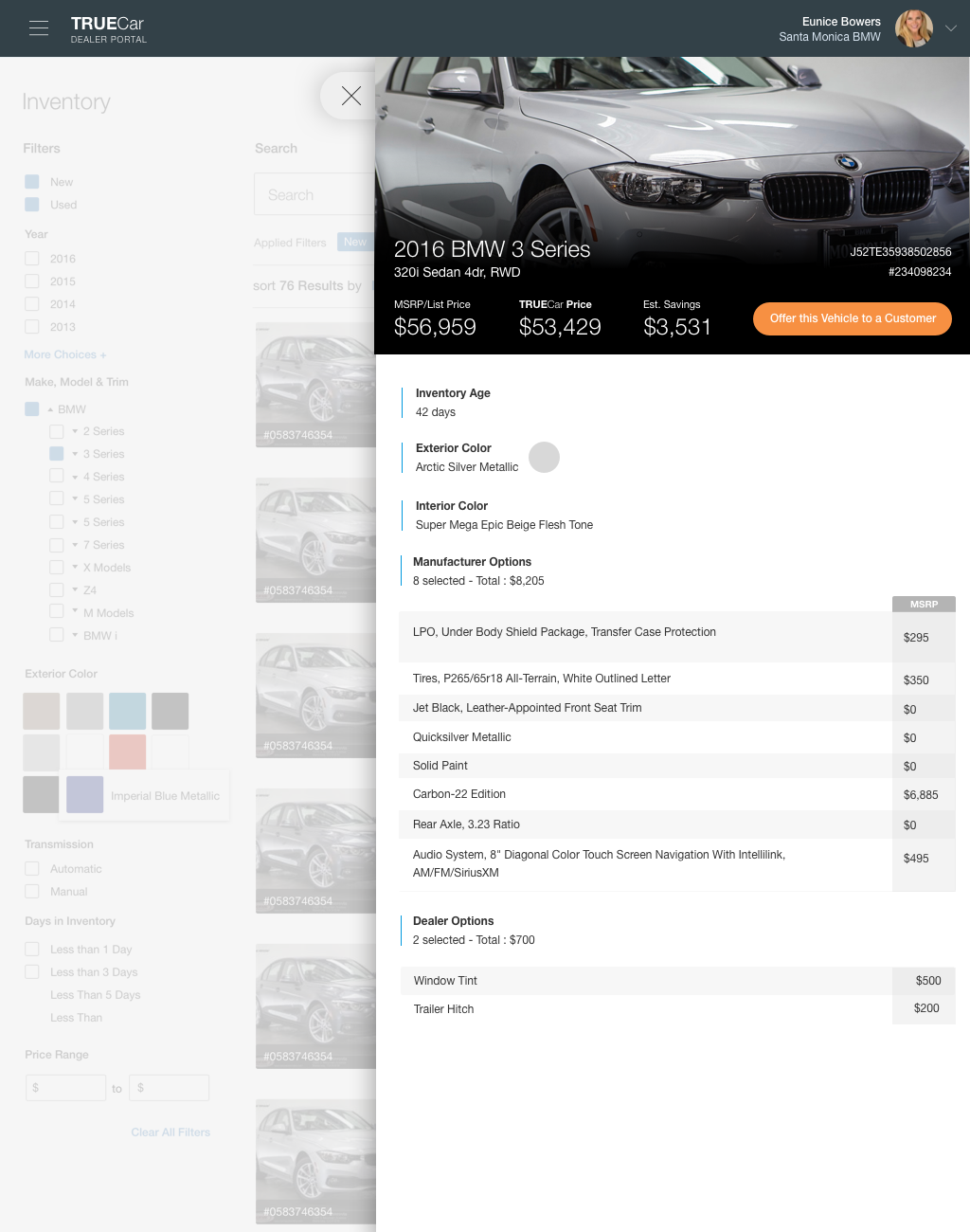Click the TRUECar Dealer Portal logo
This screenshot has width=970, height=1232.
pyautogui.click(x=108, y=28)
